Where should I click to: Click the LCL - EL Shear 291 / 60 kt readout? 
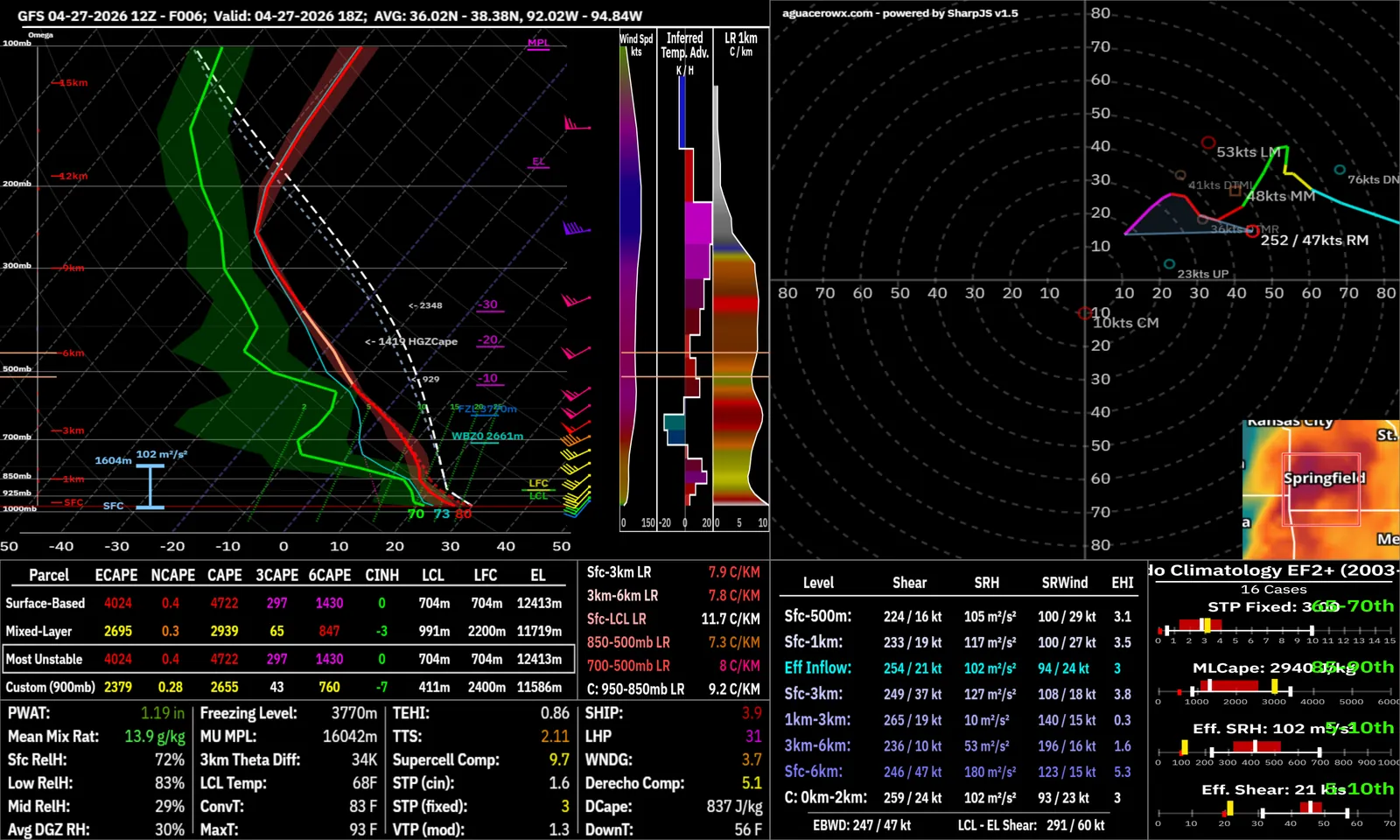click(1031, 825)
